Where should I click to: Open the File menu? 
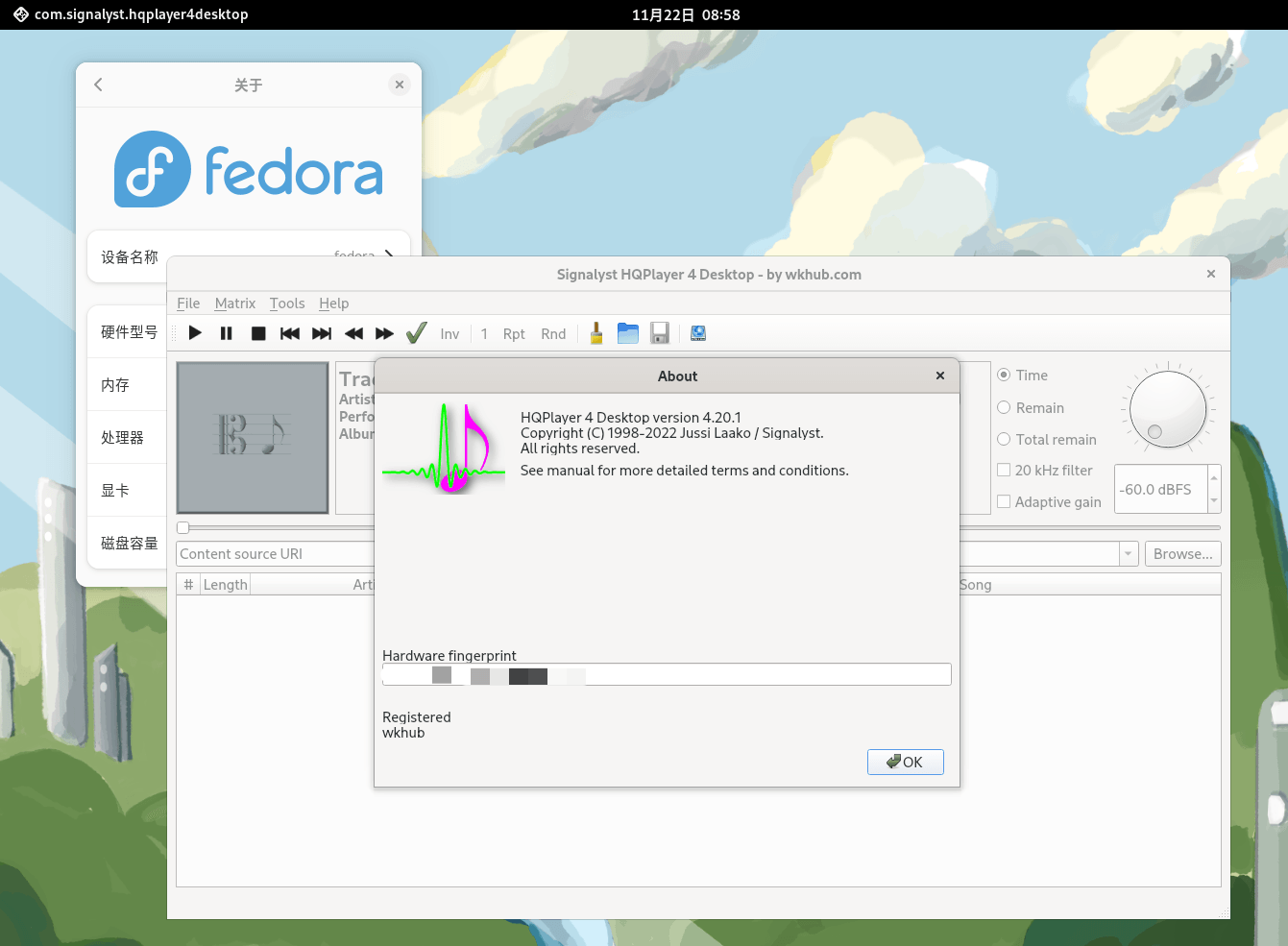point(188,303)
